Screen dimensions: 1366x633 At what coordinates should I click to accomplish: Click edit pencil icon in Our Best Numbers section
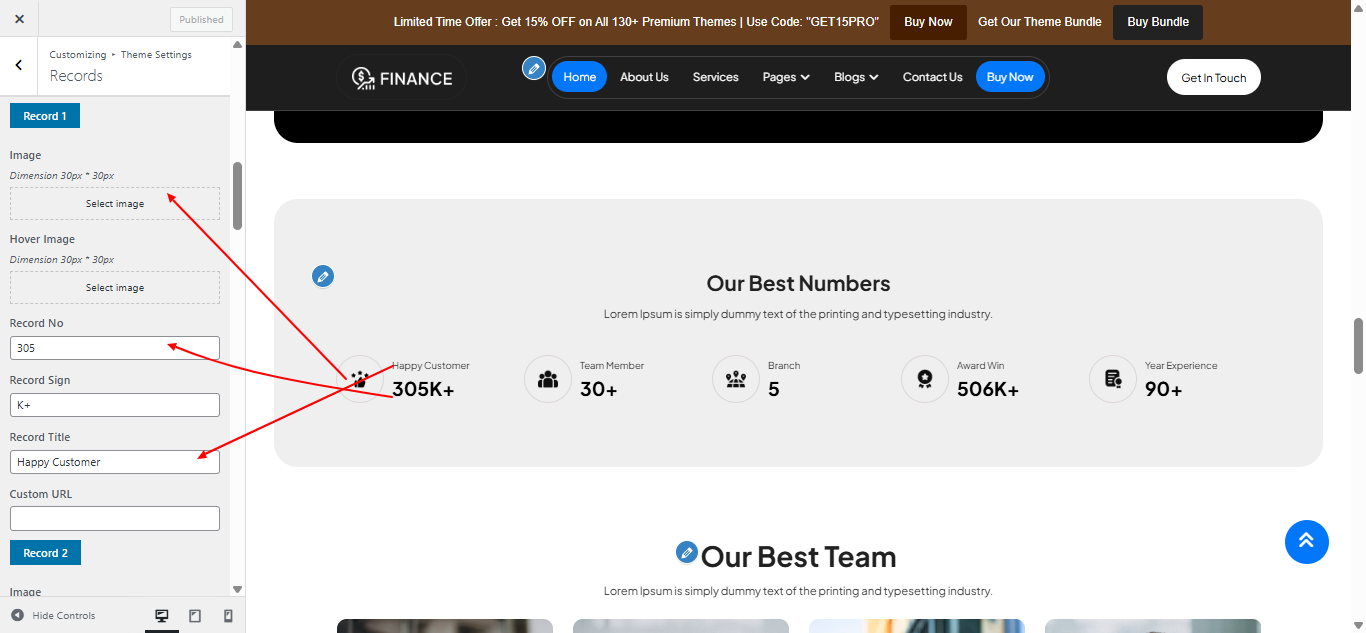(x=322, y=276)
